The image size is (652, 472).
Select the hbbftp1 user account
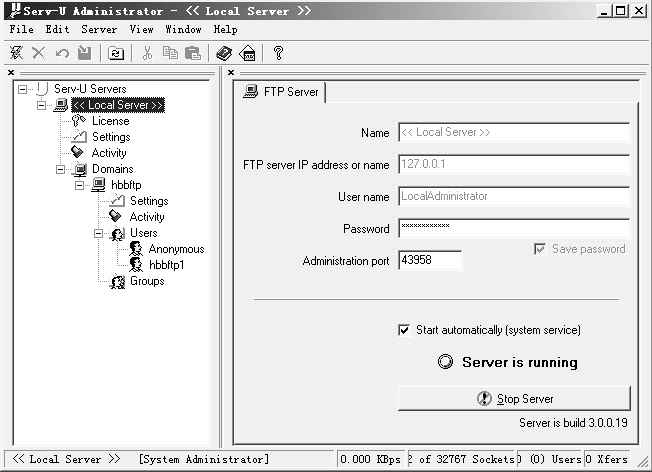coord(166,265)
